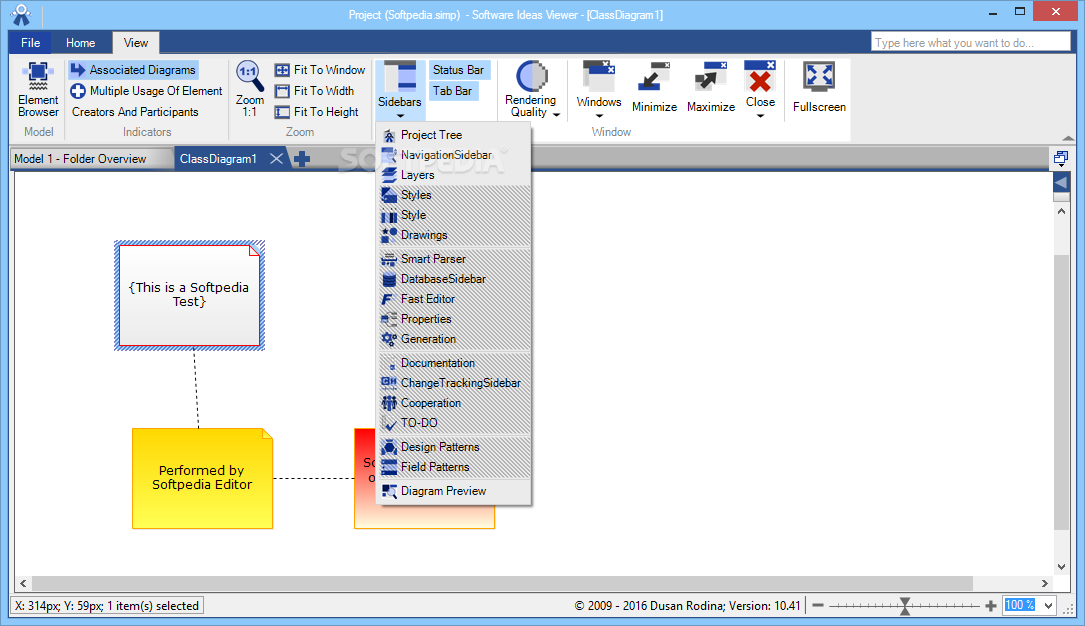The width and height of the screenshot is (1085, 626).
Task: Open the Rendering Quality options
Action: point(531,90)
